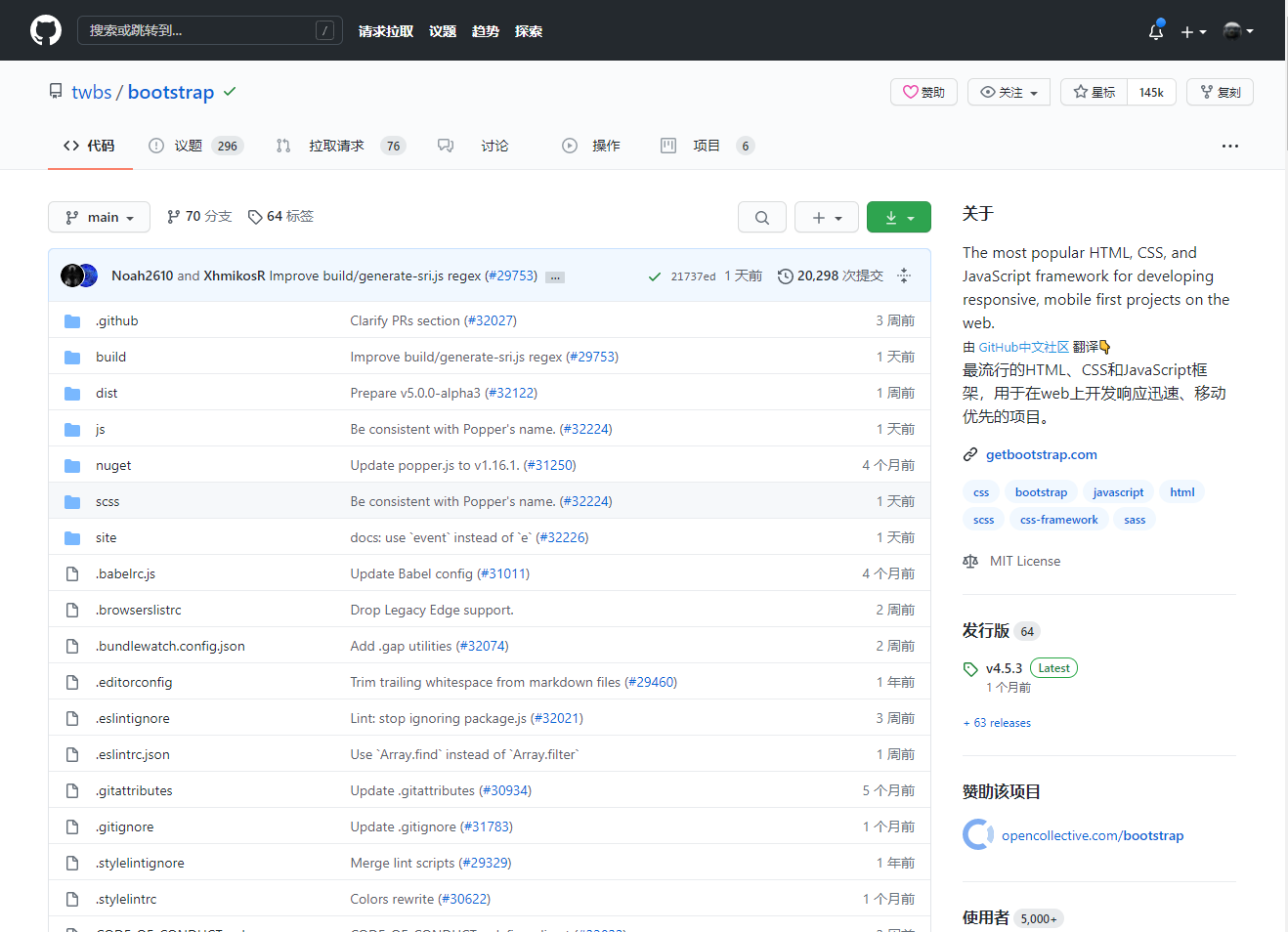Click the commit status checkmark icon
This screenshot has height=932, width=1288.
(x=655, y=276)
